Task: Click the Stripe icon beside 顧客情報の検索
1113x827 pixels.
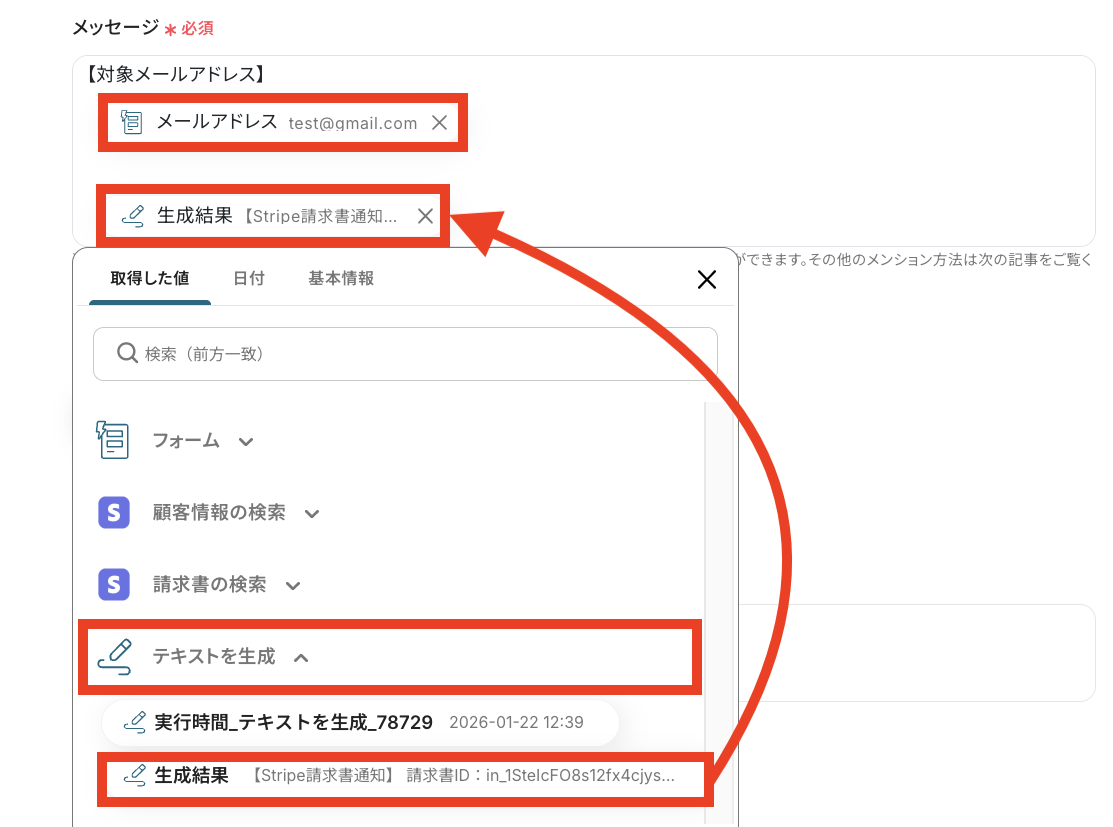Action: (114, 513)
